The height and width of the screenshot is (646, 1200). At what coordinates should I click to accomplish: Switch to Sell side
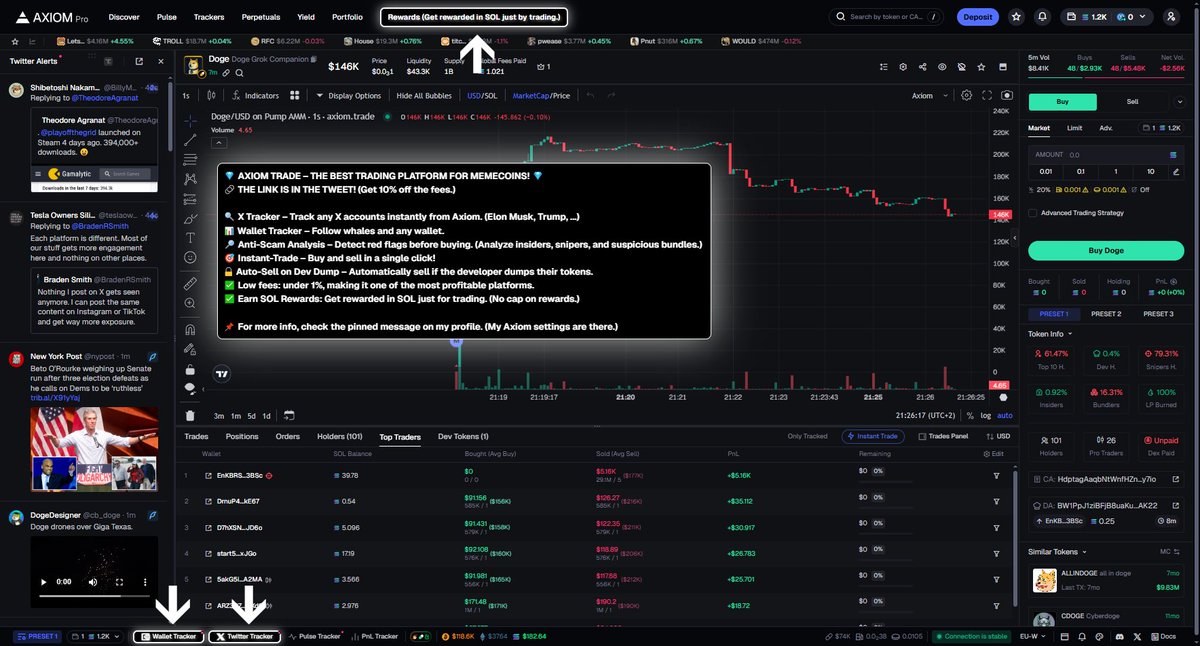click(1133, 101)
